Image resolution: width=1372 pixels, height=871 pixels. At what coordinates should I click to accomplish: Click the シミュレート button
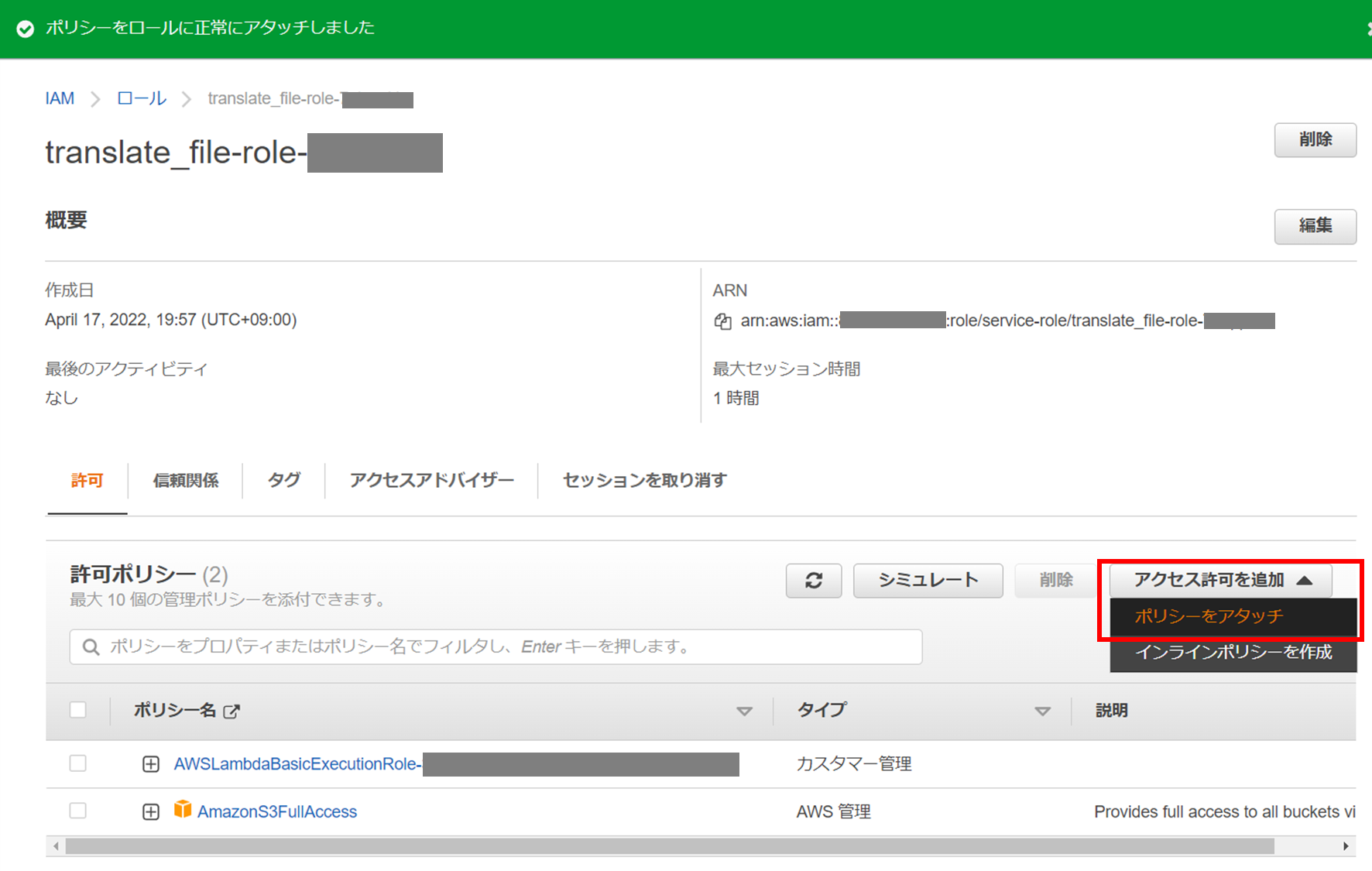(x=928, y=581)
